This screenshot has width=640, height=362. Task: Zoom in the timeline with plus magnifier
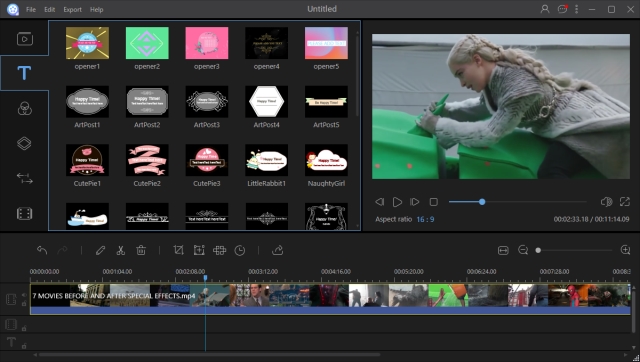(625, 250)
